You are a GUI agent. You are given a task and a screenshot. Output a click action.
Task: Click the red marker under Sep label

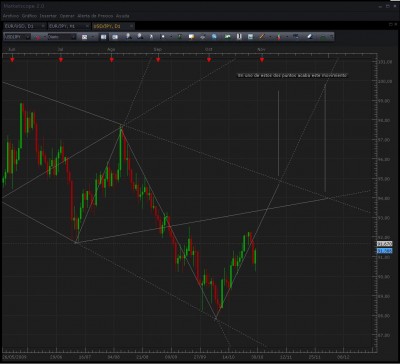(158, 60)
